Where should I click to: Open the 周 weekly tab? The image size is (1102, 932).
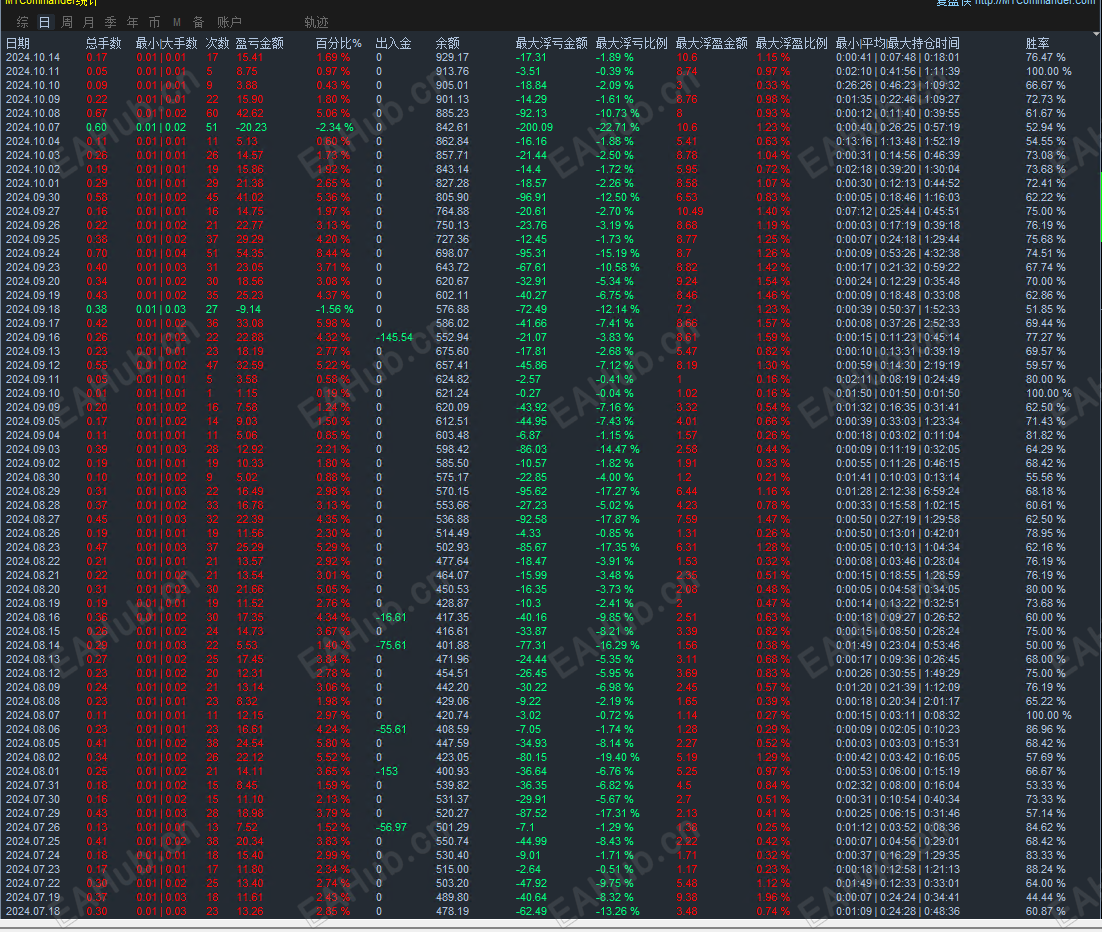pos(67,22)
